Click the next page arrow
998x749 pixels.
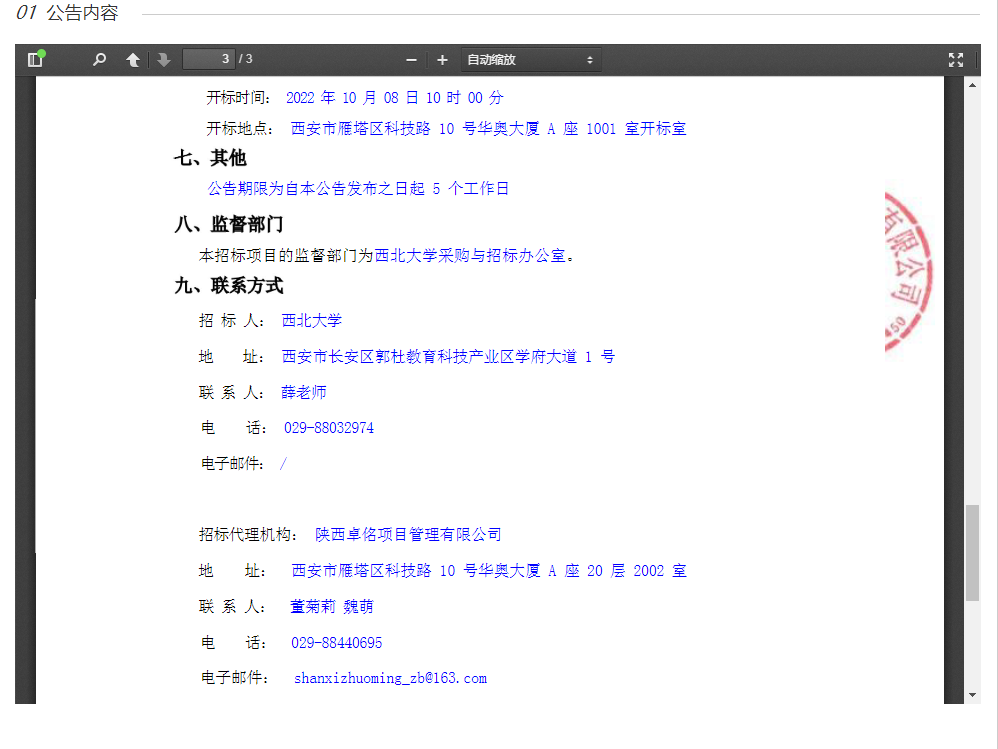click(164, 60)
